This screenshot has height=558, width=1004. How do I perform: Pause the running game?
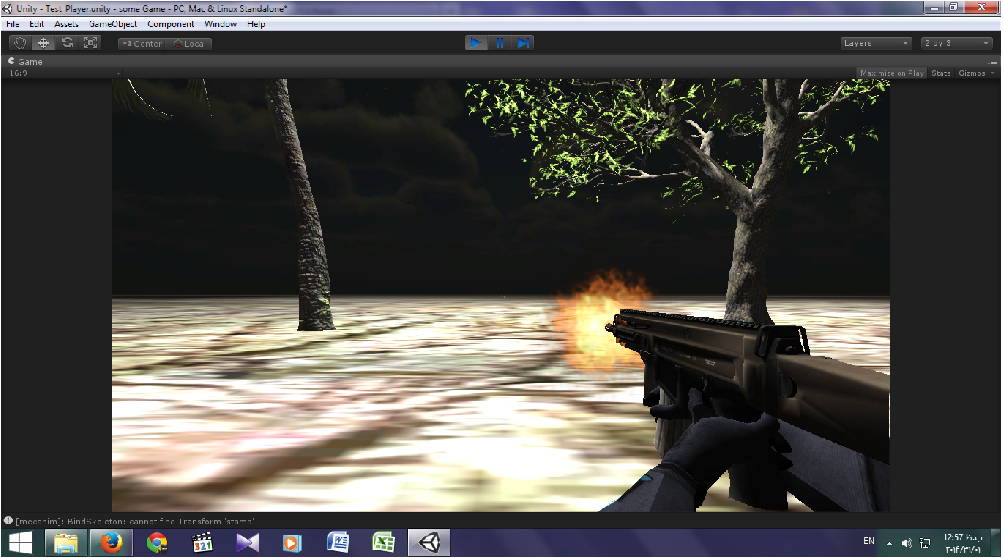coord(500,43)
